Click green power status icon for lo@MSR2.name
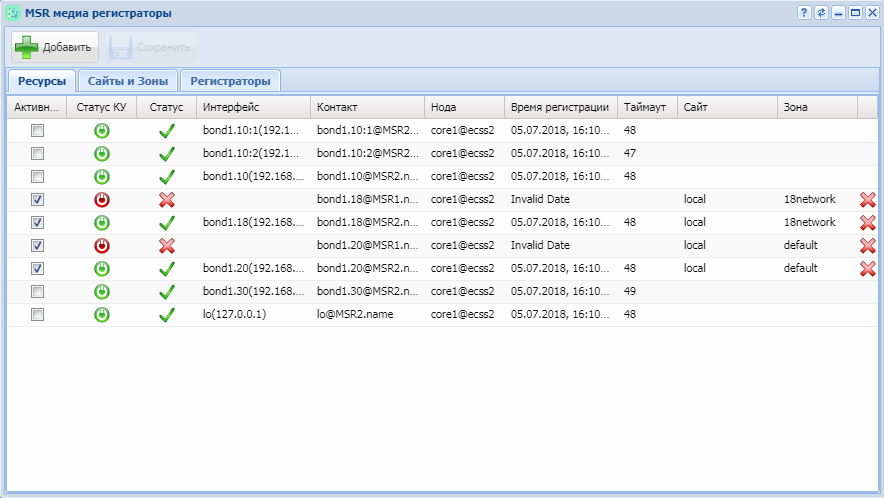The image size is (884, 498). point(102,314)
